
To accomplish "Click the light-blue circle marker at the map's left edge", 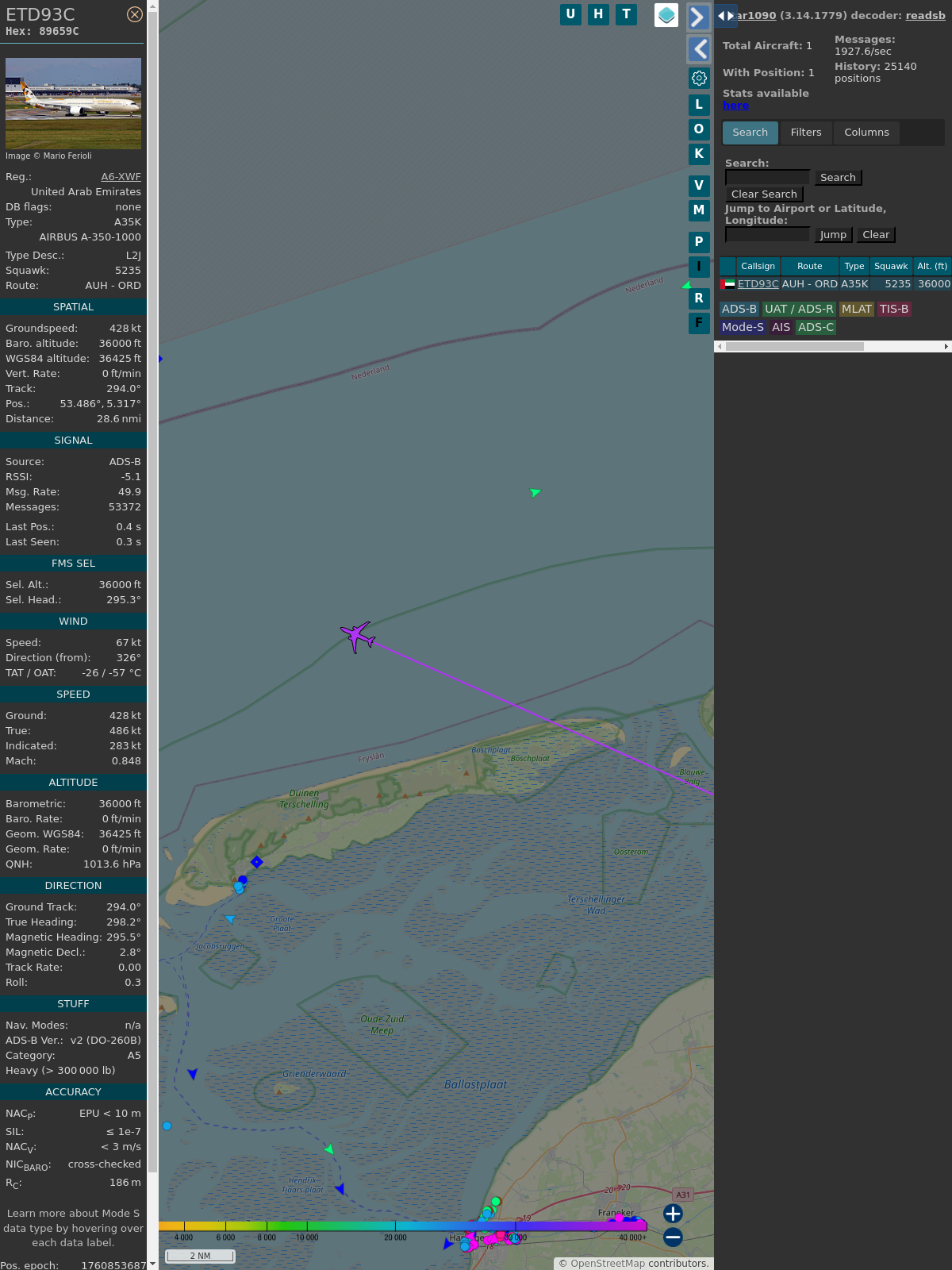I will click(x=167, y=1126).
